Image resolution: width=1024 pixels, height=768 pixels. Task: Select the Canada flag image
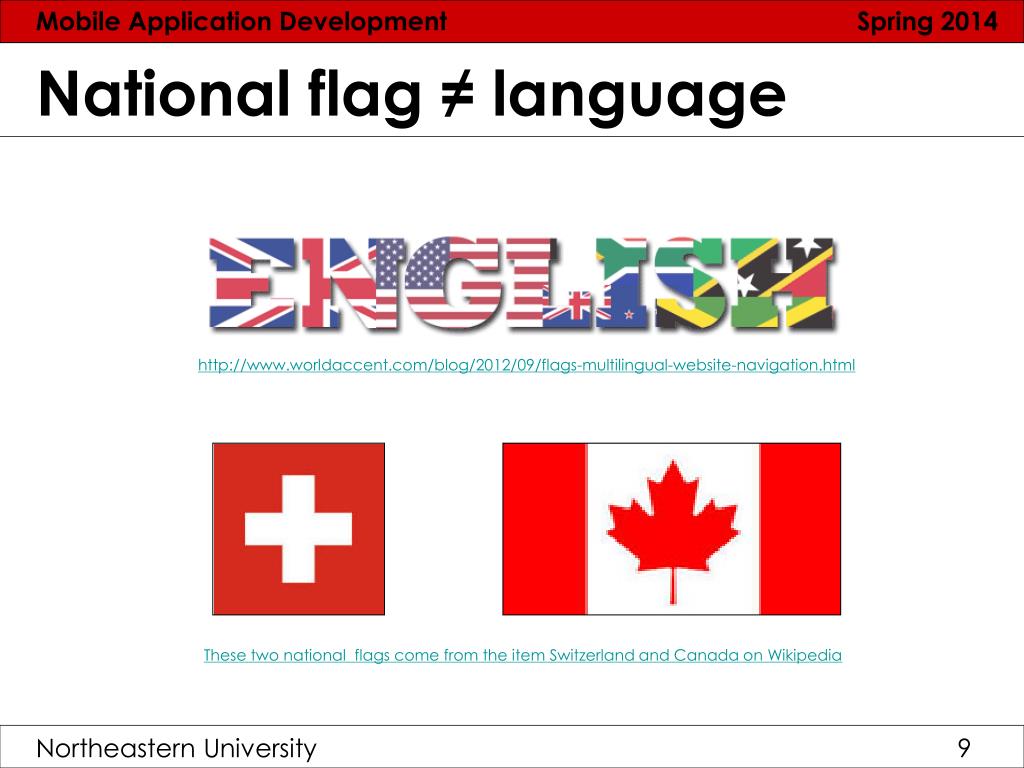671,529
